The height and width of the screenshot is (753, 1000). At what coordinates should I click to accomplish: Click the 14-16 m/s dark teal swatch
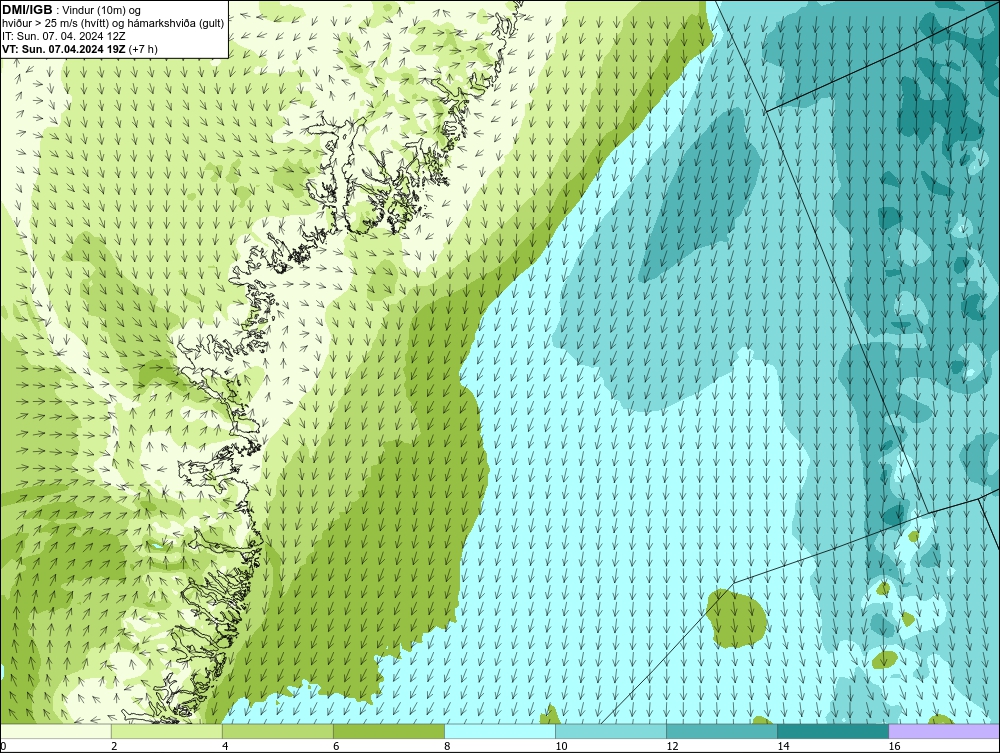(x=833, y=731)
